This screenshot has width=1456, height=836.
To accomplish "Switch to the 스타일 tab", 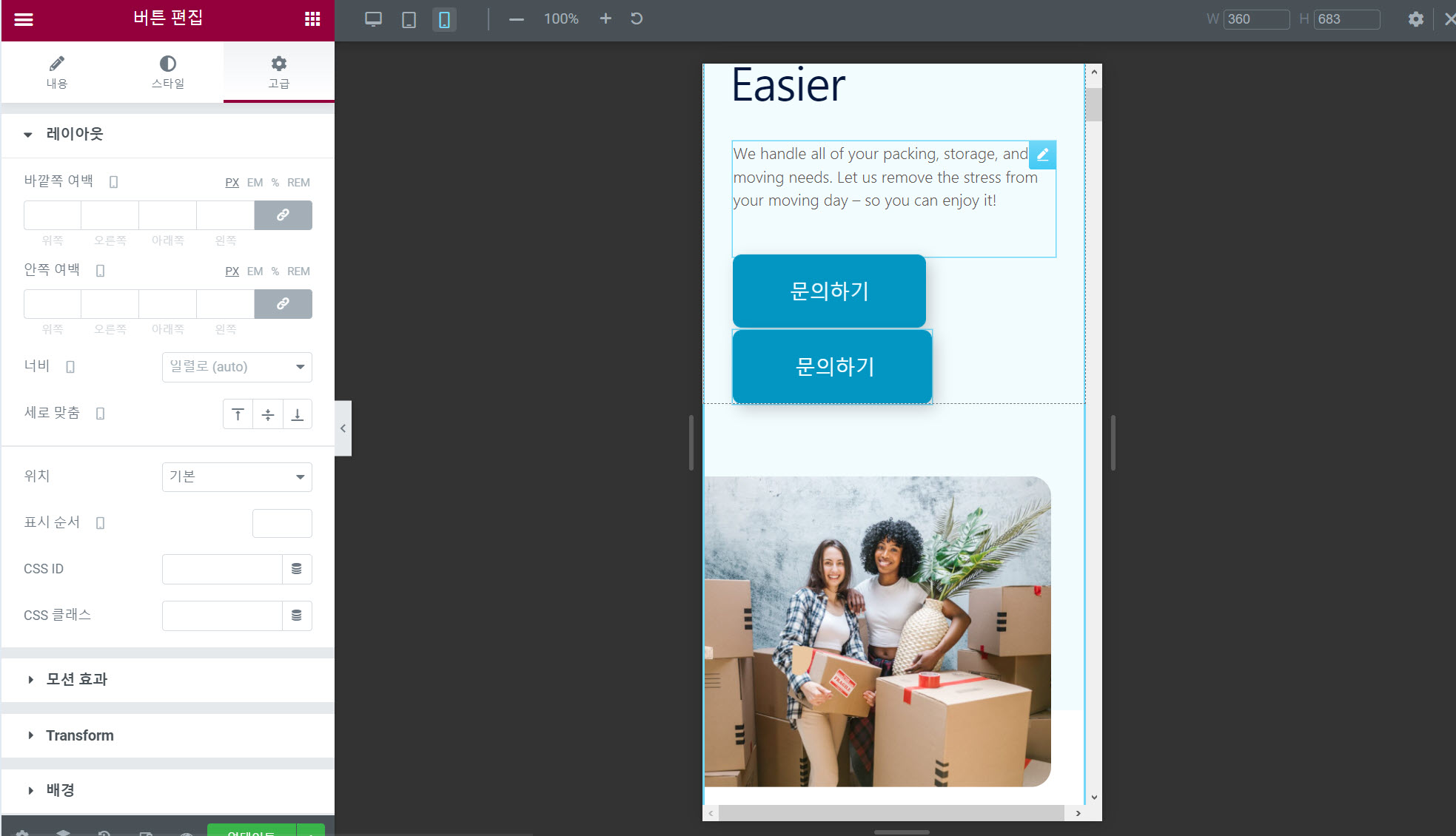I will click(x=168, y=72).
